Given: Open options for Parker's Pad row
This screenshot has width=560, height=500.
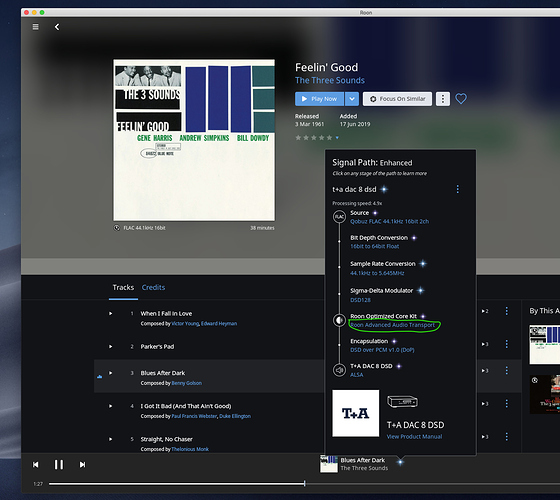Looking at the screenshot, I should coord(506,344).
